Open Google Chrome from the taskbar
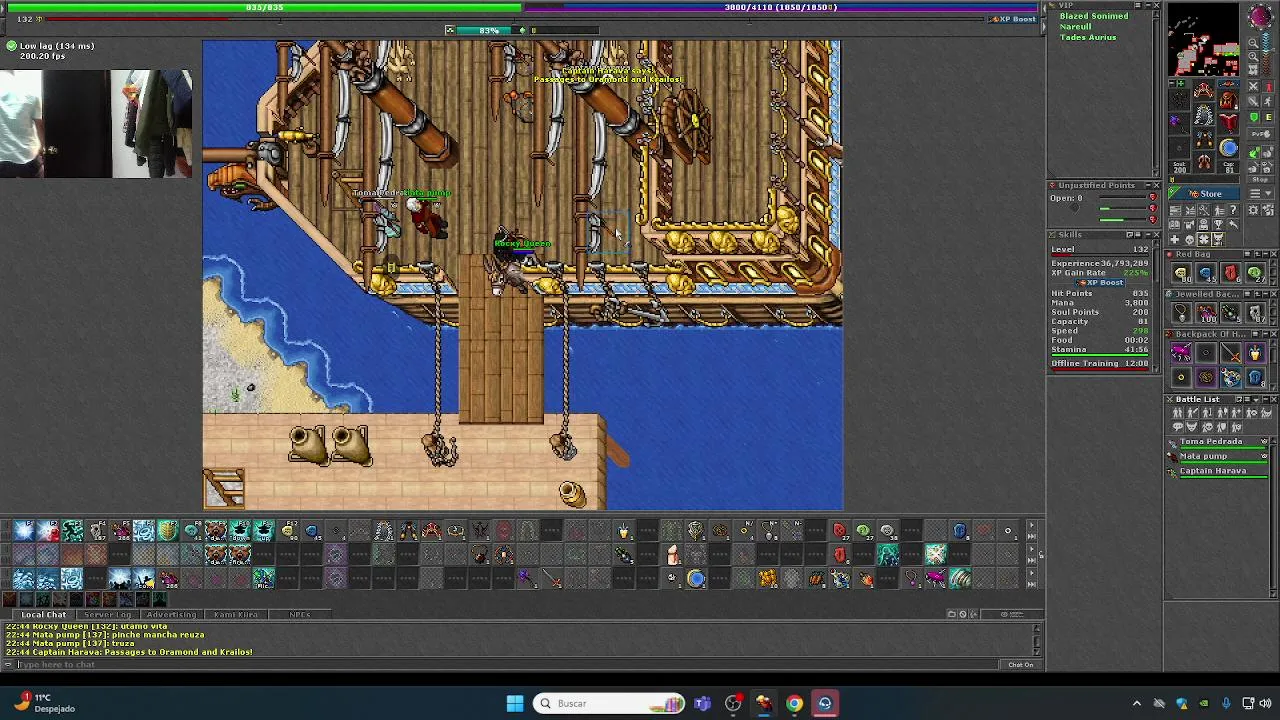 pos(794,703)
